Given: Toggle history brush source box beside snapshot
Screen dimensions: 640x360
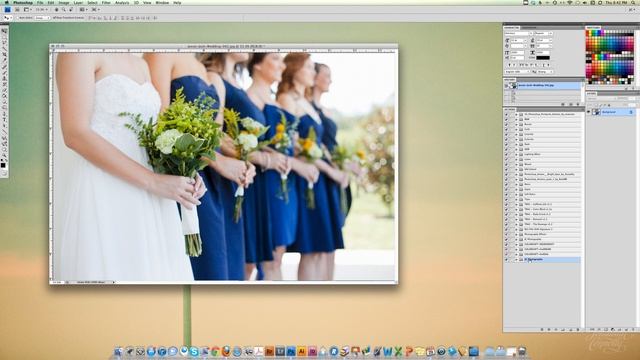Looking at the screenshot, I should click(506, 85).
